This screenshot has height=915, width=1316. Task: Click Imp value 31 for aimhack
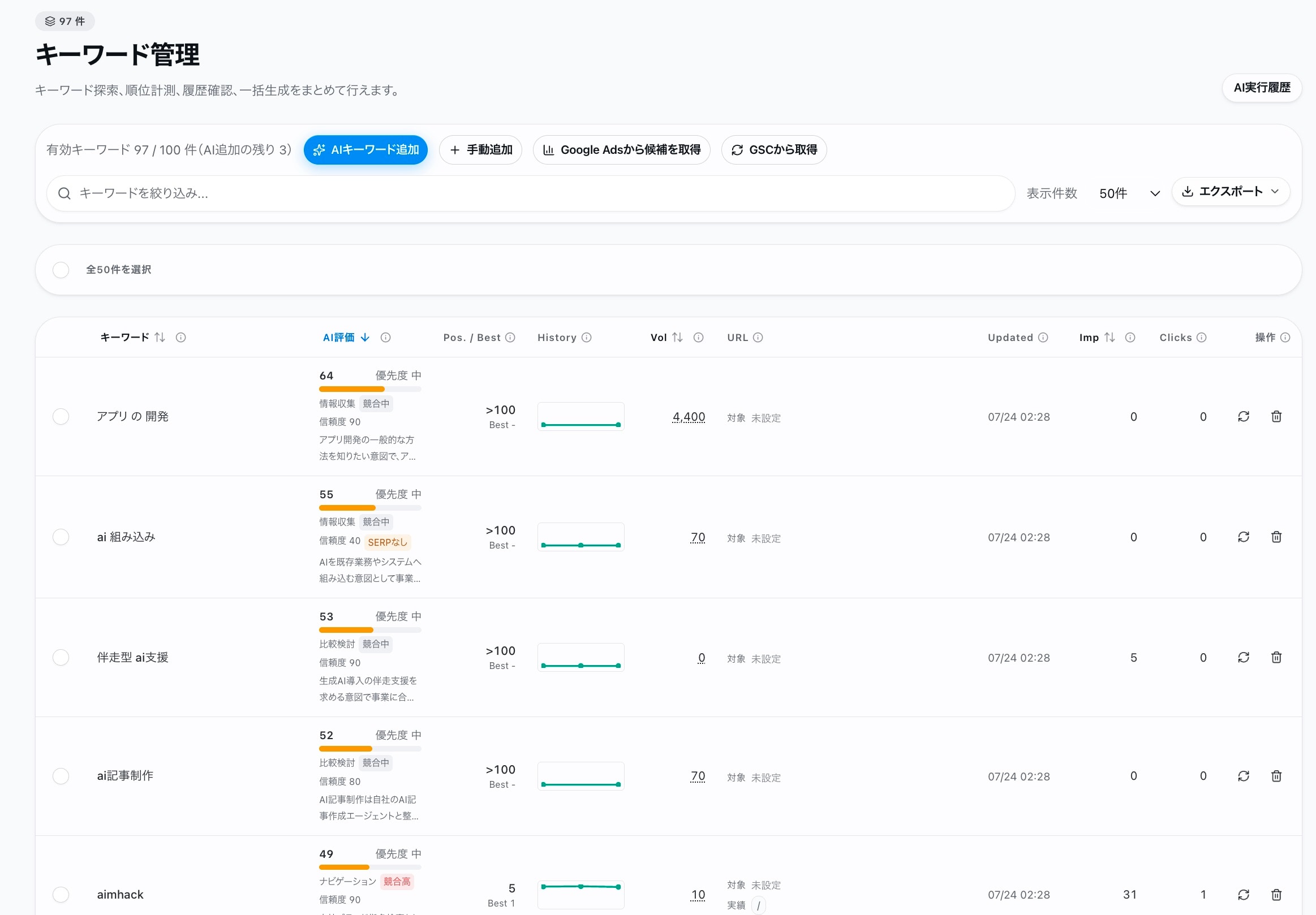coord(1130,895)
